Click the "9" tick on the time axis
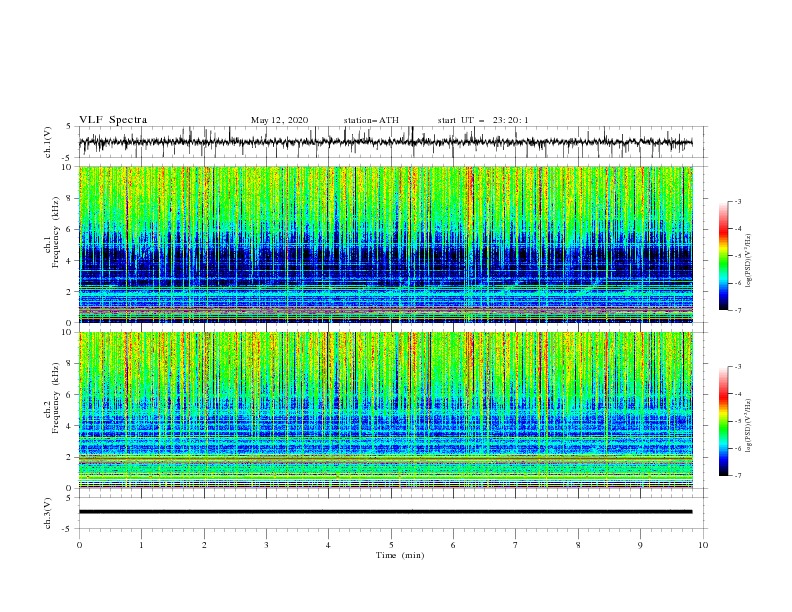 pyautogui.click(x=640, y=545)
